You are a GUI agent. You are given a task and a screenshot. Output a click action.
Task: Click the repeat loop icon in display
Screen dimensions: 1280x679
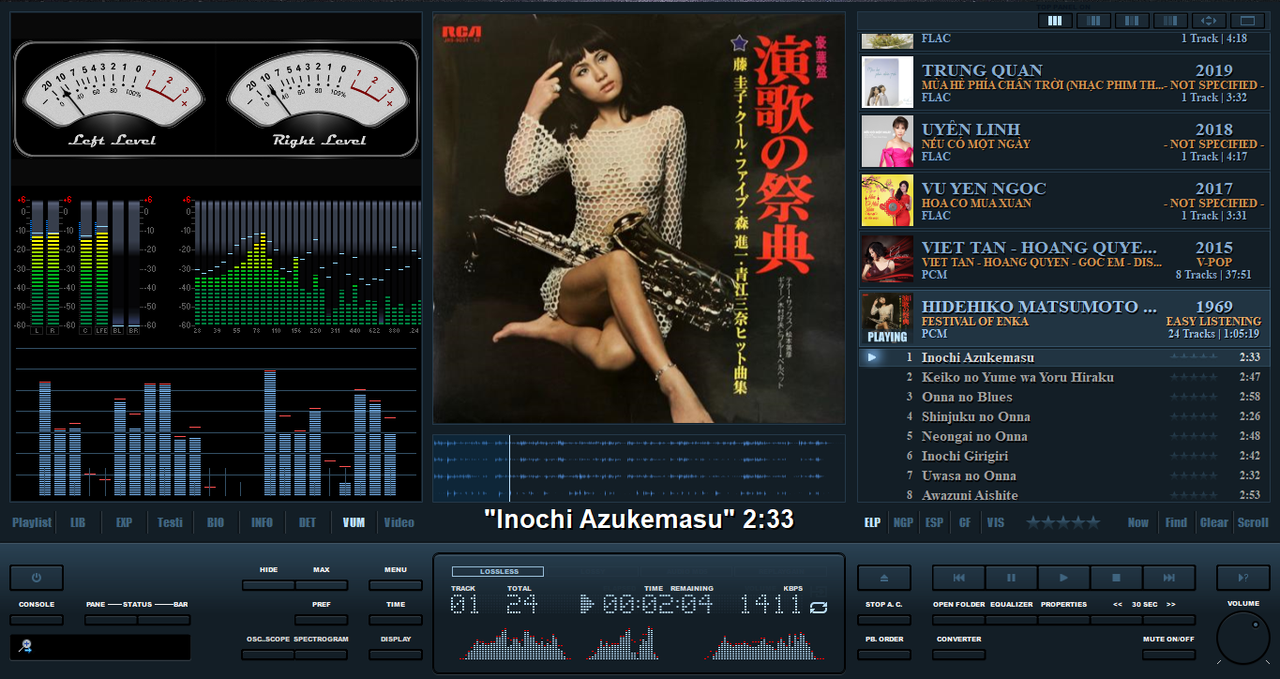820,606
